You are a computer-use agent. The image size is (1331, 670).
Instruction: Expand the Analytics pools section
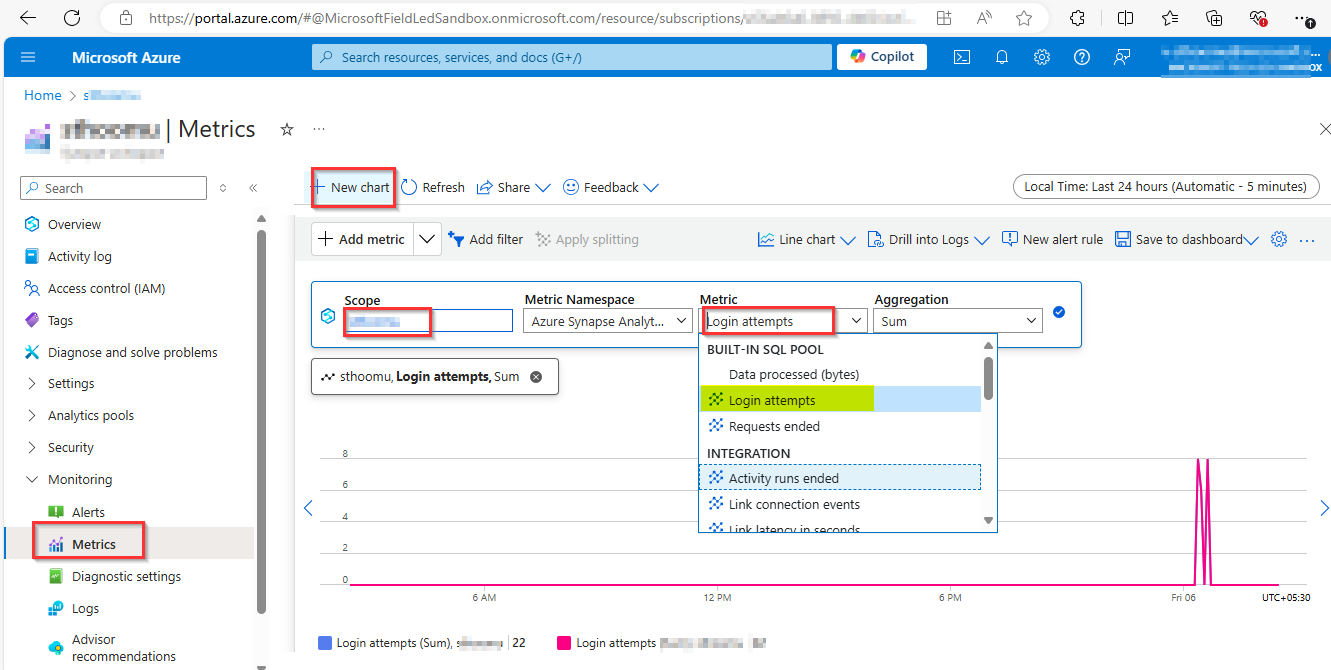point(91,415)
